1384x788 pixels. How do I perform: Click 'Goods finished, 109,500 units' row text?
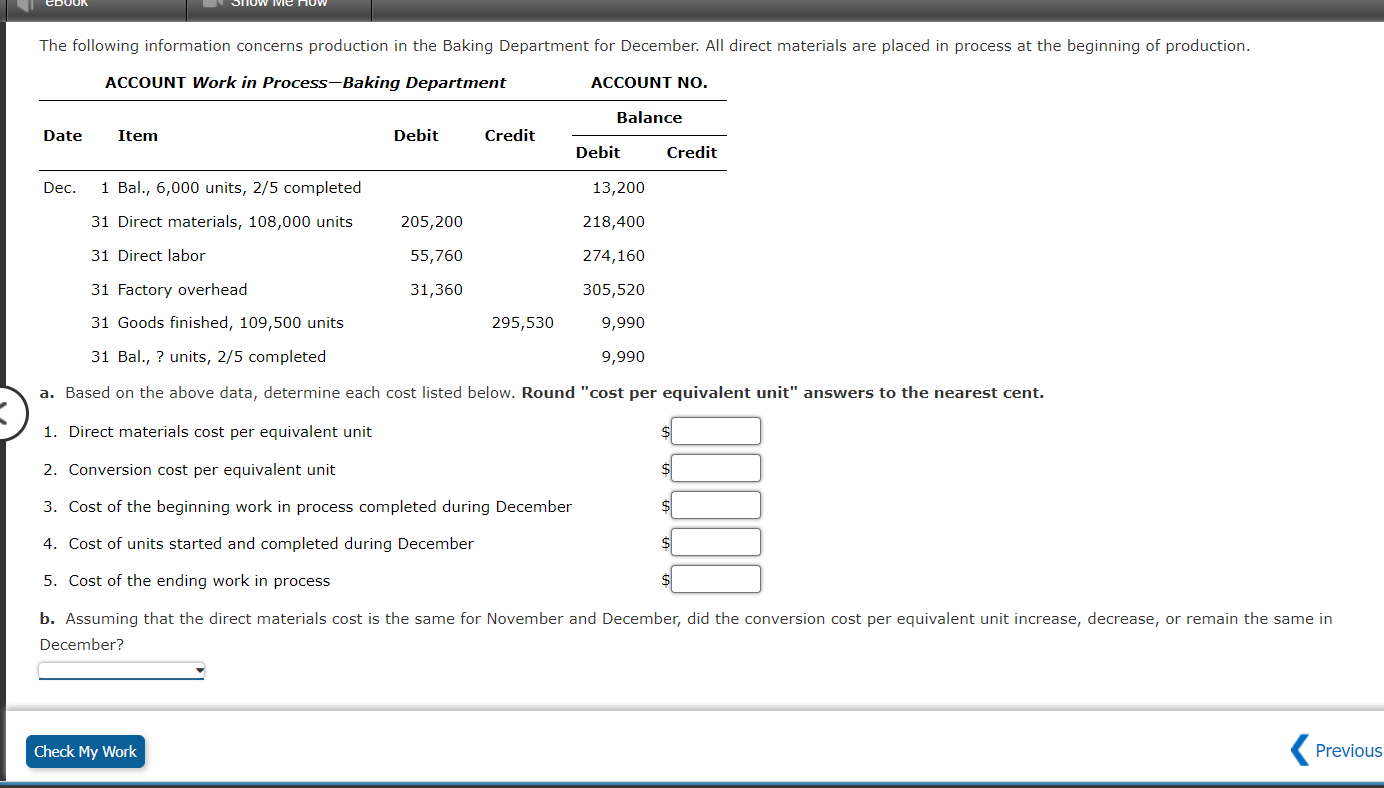(230, 323)
